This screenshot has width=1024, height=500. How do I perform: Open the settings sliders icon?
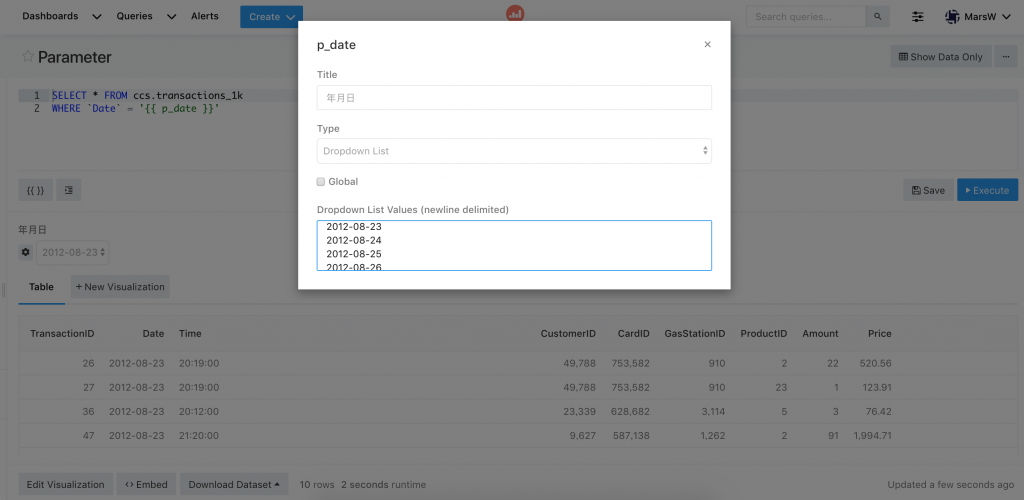click(918, 16)
